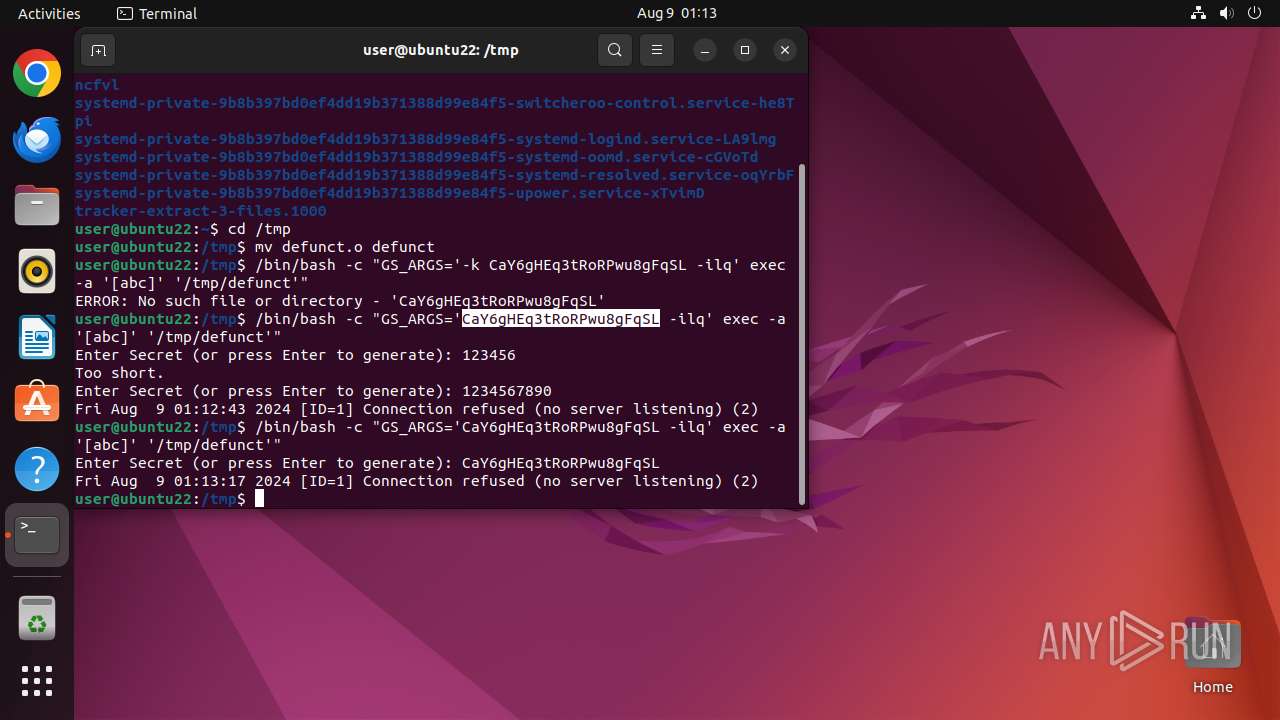The width and height of the screenshot is (1280, 720).
Task: Open the Home folder desktop icon
Action: pyautogui.click(x=1213, y=657)
